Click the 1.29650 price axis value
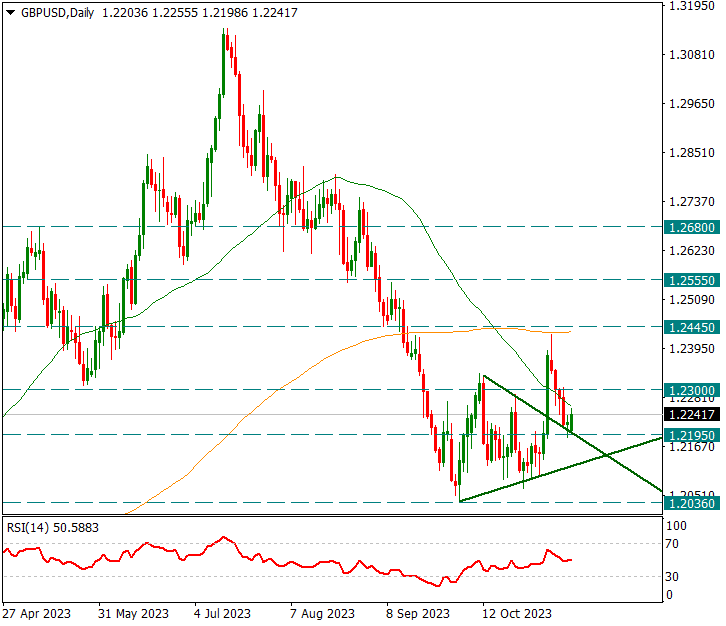This screenshot has width=726, height=626. (x=692, y=104)
